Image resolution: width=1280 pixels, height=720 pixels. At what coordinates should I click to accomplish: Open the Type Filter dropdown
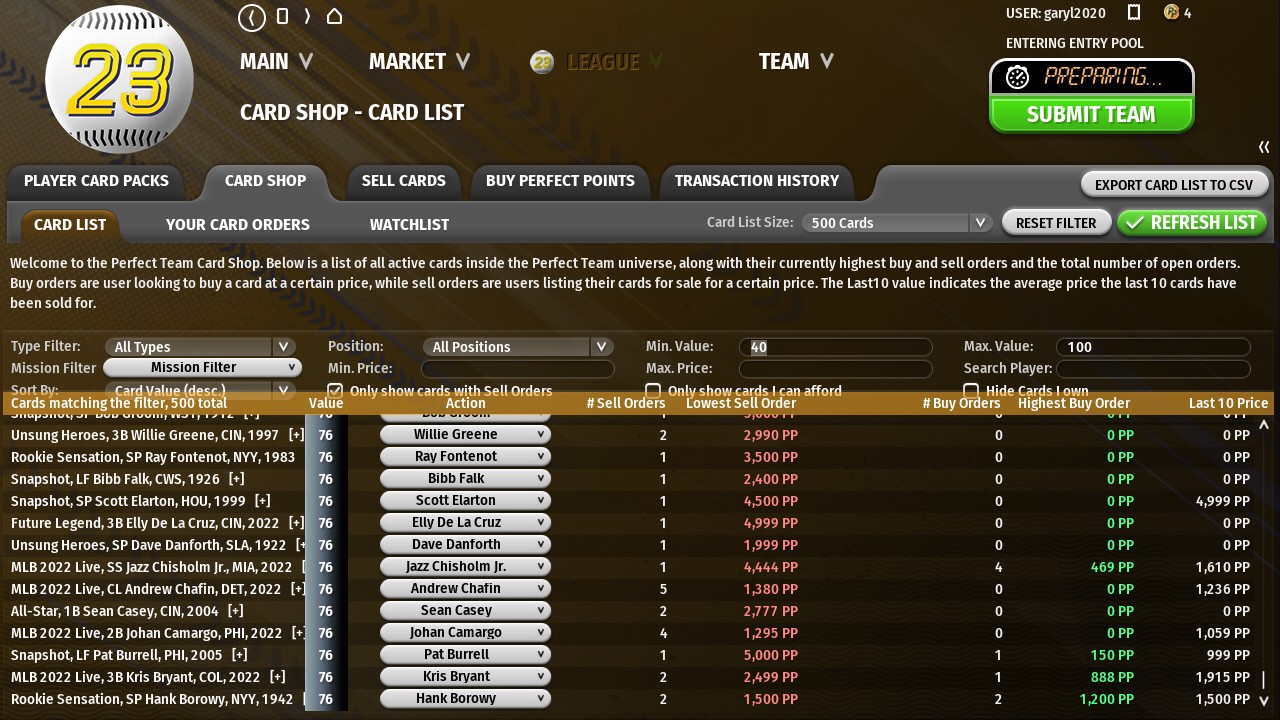click(200, 347)
